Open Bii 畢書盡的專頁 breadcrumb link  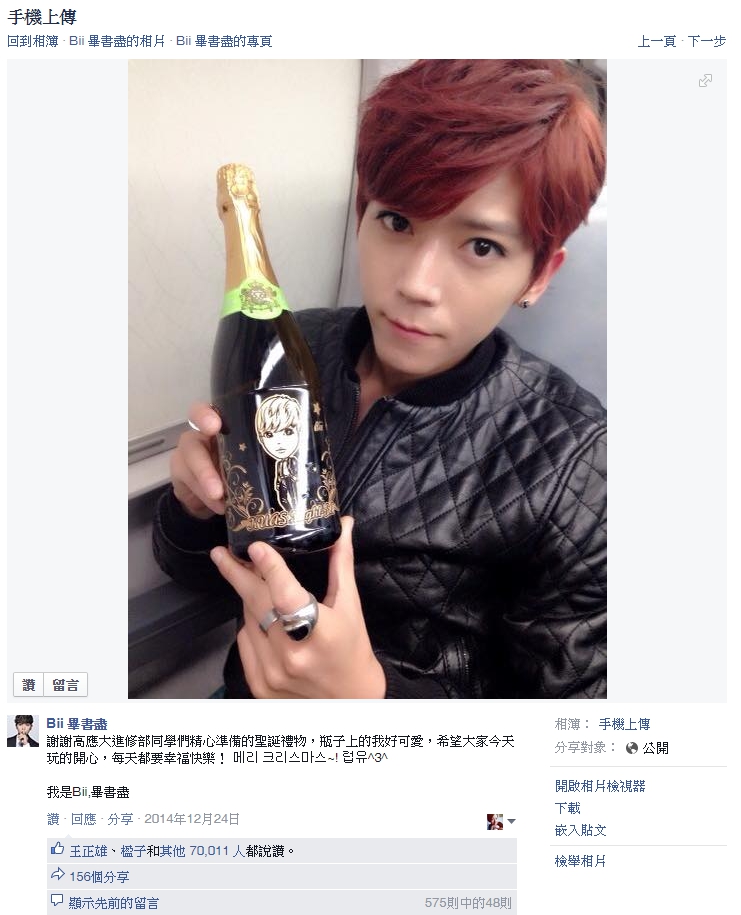tap(224, 41)
